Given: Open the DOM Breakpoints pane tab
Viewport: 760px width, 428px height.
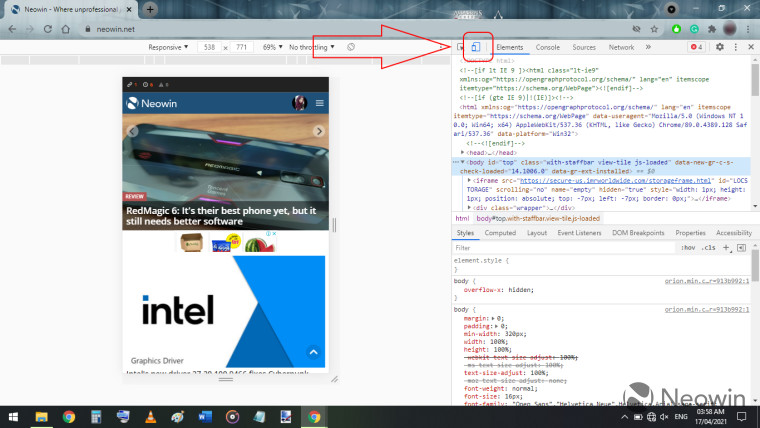Looking at the screenshot, I should click(x=638, y=233).
